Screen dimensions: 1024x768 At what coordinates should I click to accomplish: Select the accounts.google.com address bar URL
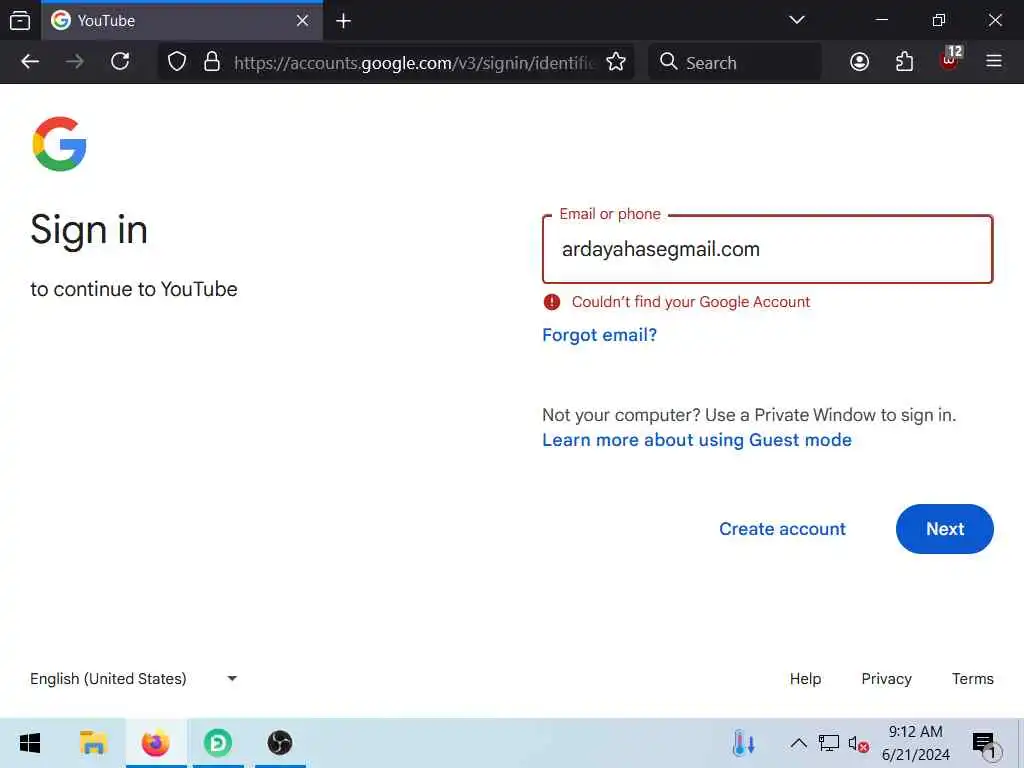[x=414, y=63]
